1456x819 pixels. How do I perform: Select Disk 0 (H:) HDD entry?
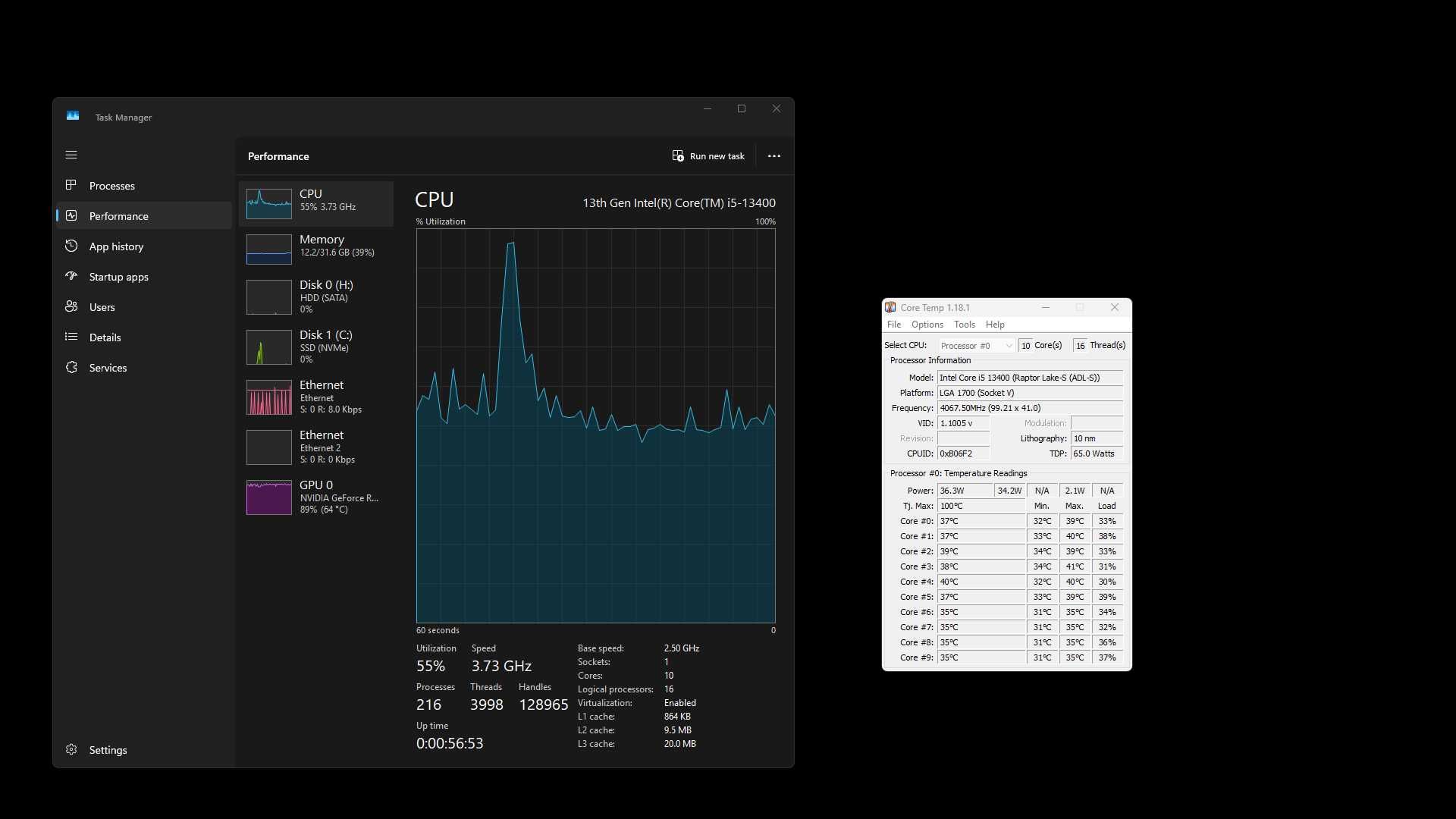click(x=316, y=297)
